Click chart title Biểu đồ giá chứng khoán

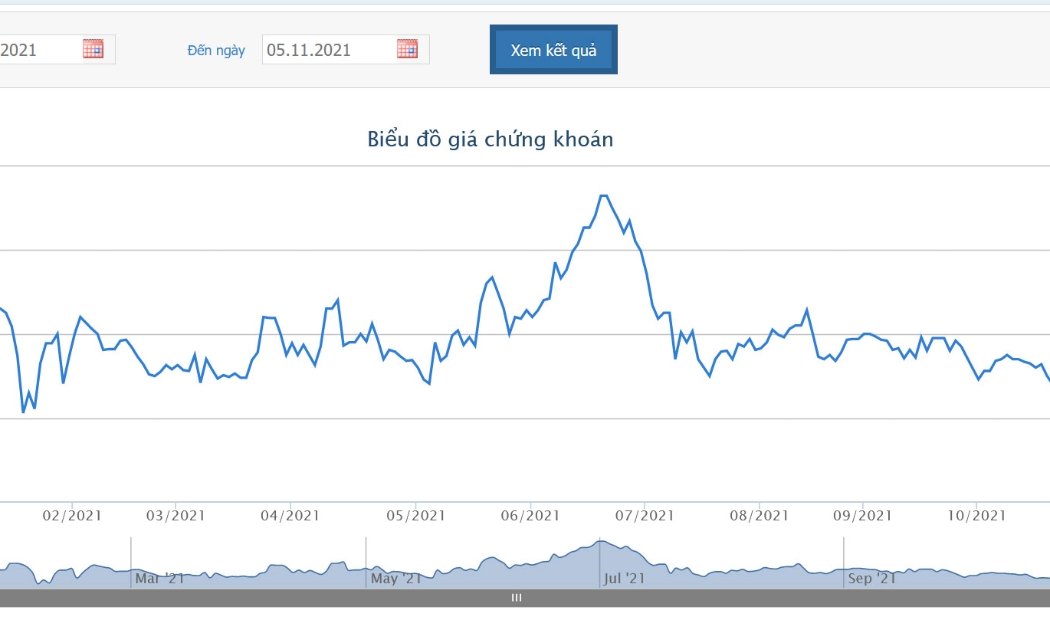490,139
